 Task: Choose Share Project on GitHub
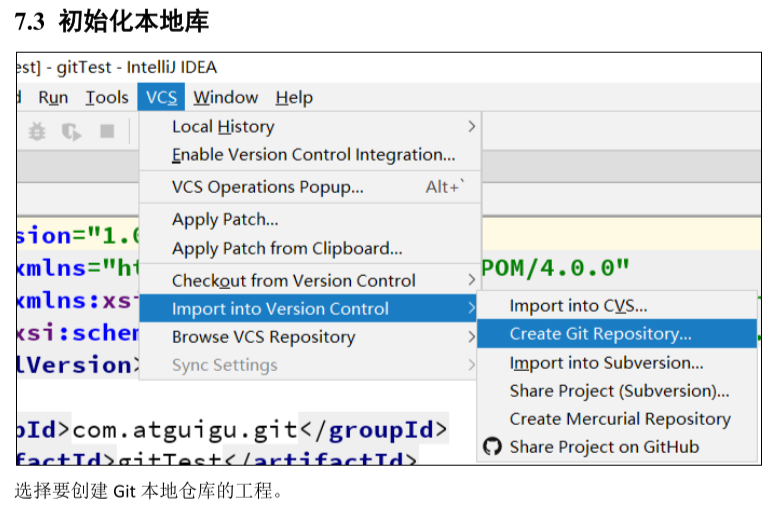pyautogui.click(x=617, y=447)
